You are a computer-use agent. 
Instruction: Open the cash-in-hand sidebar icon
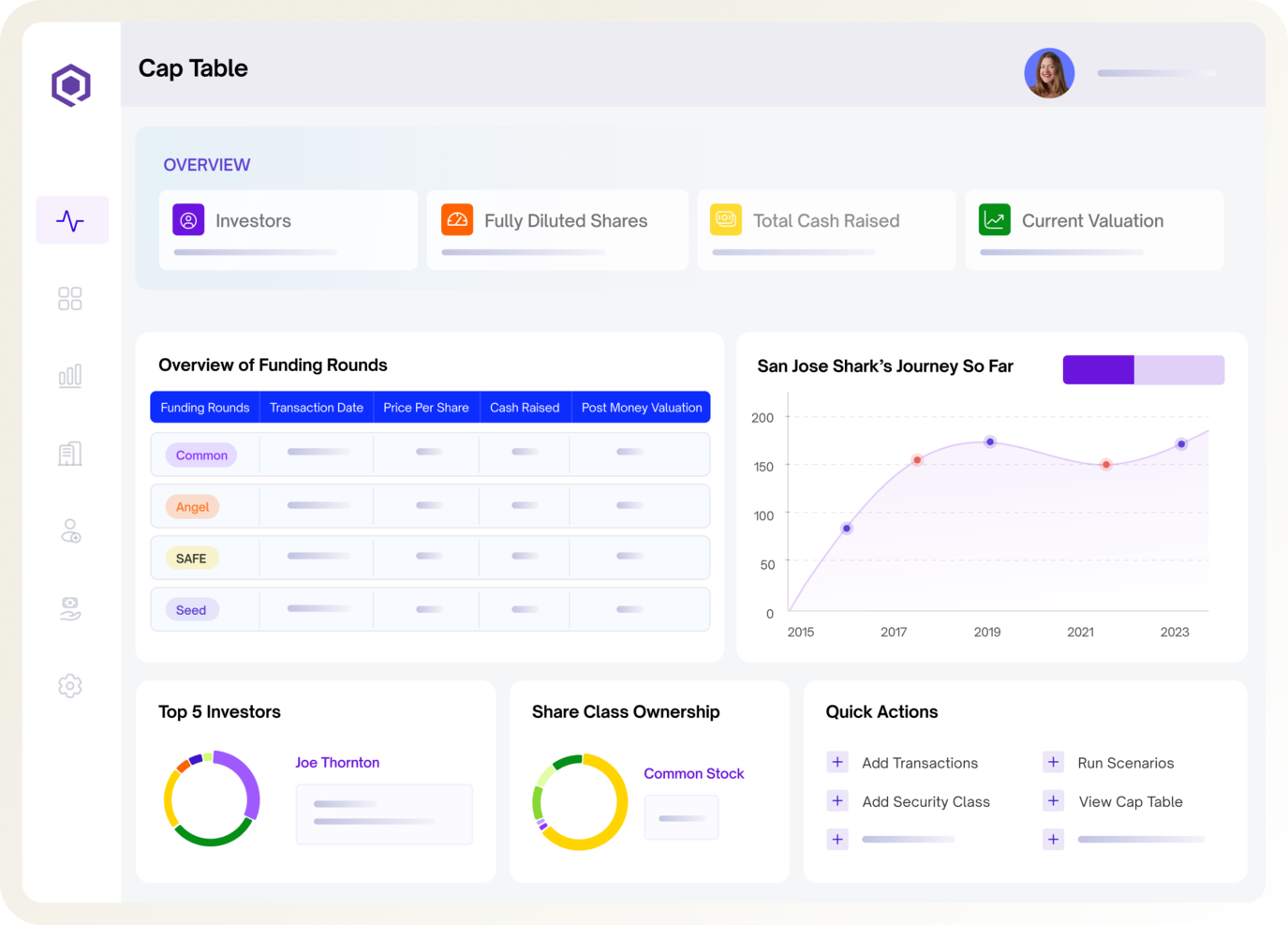(x=70, y=609)
